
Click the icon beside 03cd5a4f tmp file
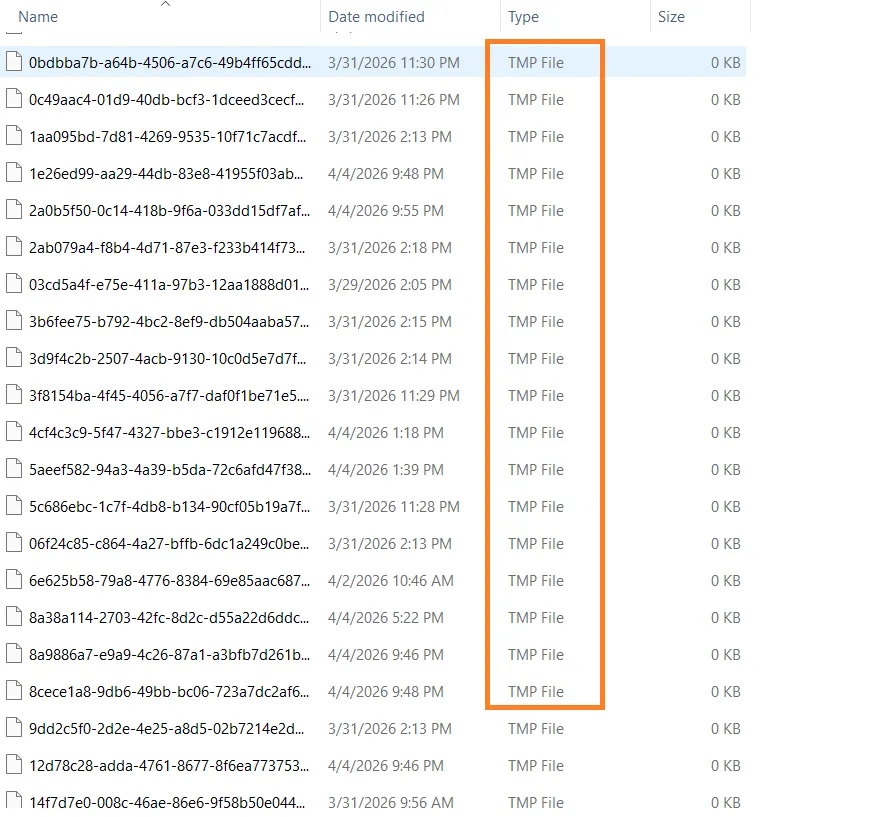click(11, 284)
